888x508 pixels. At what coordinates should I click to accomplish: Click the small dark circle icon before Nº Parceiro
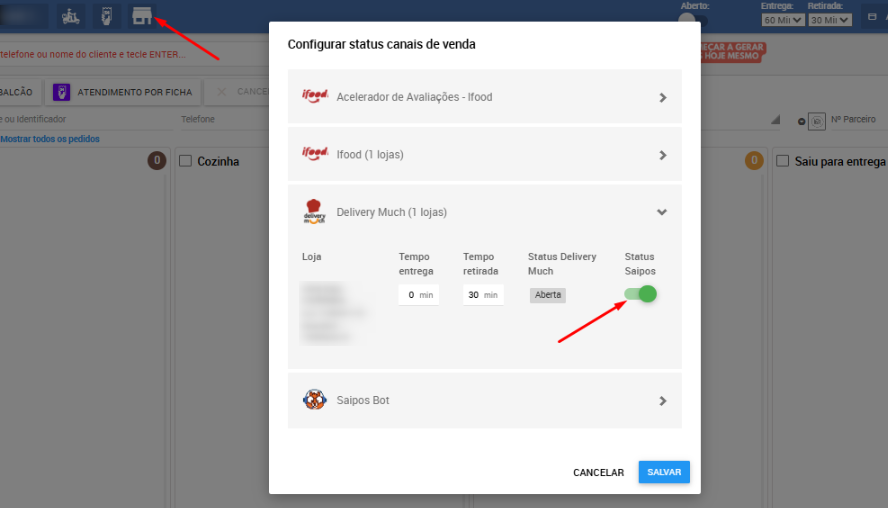pos(801,121)
